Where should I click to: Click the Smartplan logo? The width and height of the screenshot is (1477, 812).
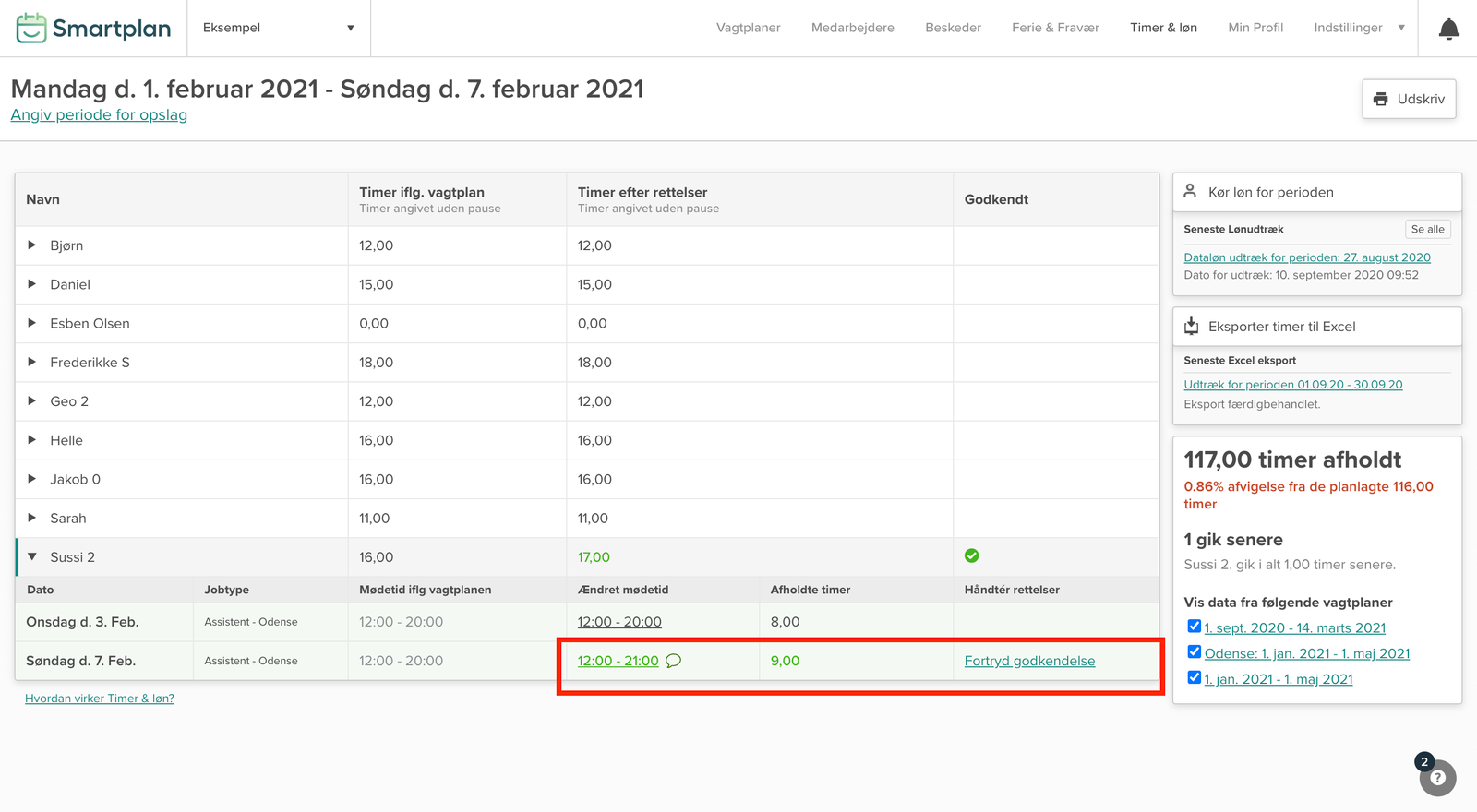[x=94, y=29]
